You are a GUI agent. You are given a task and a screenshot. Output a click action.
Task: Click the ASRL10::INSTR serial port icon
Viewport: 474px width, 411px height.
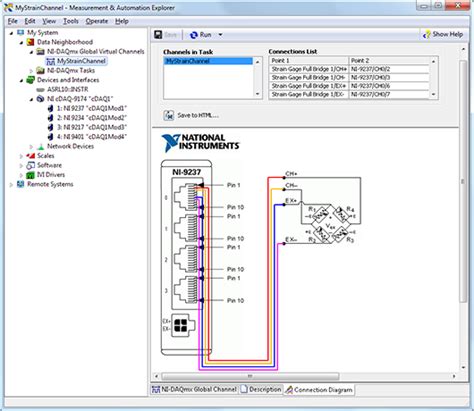point(40,89)
